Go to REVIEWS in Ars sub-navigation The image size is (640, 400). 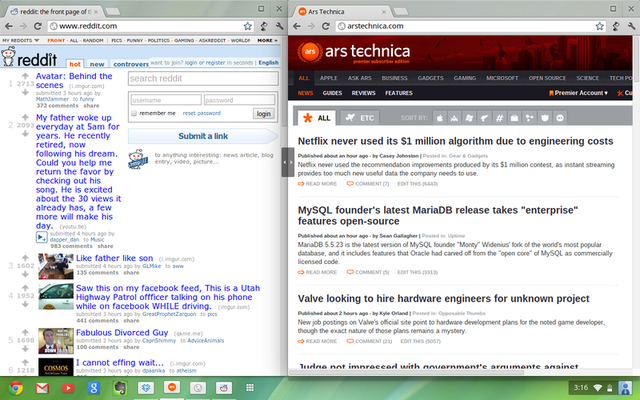[363, 93]
